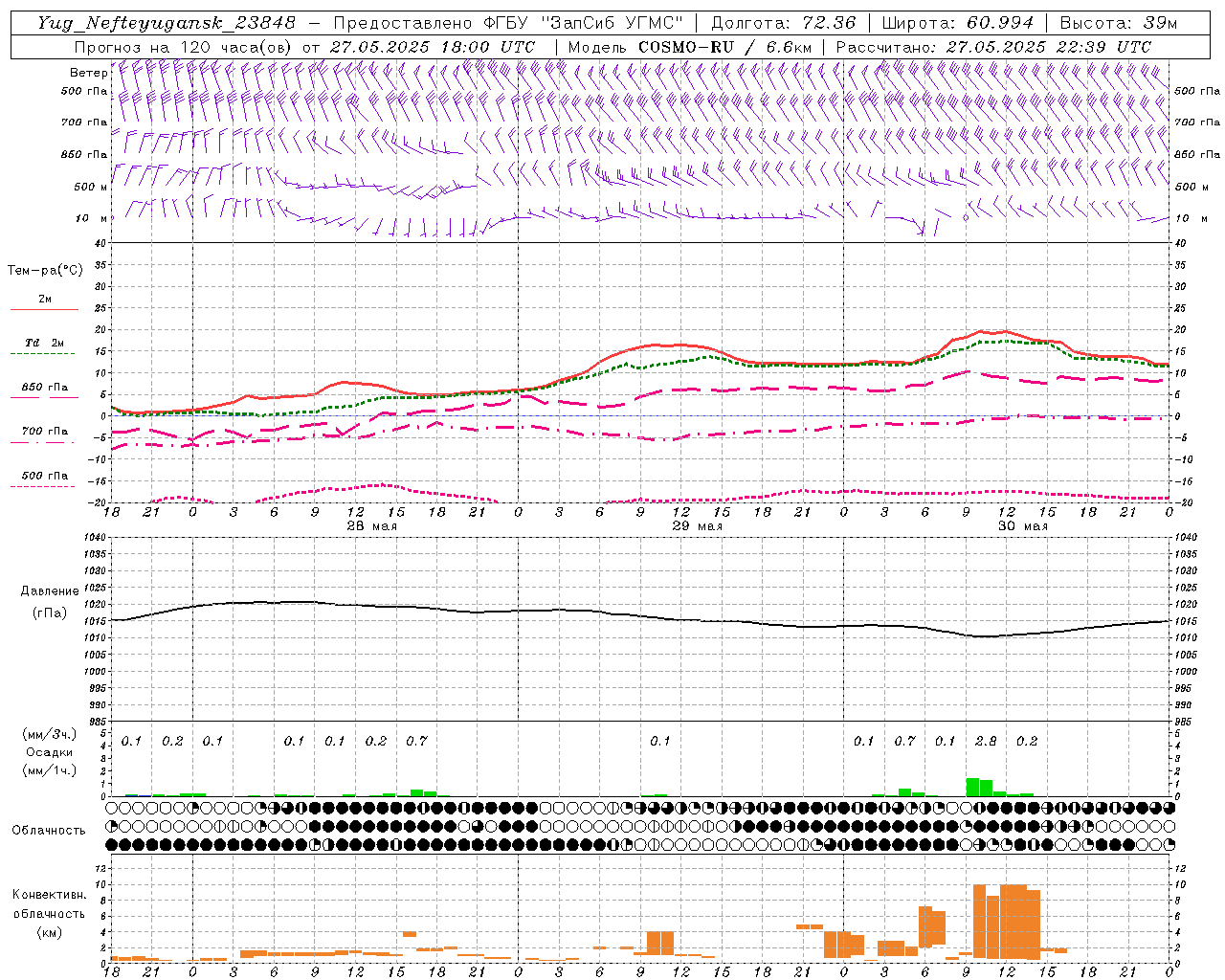This screenshot has width=1225, height=980.
Task: Click the '(гПа)' unit label under Давление
Action: tap(50, 613)
